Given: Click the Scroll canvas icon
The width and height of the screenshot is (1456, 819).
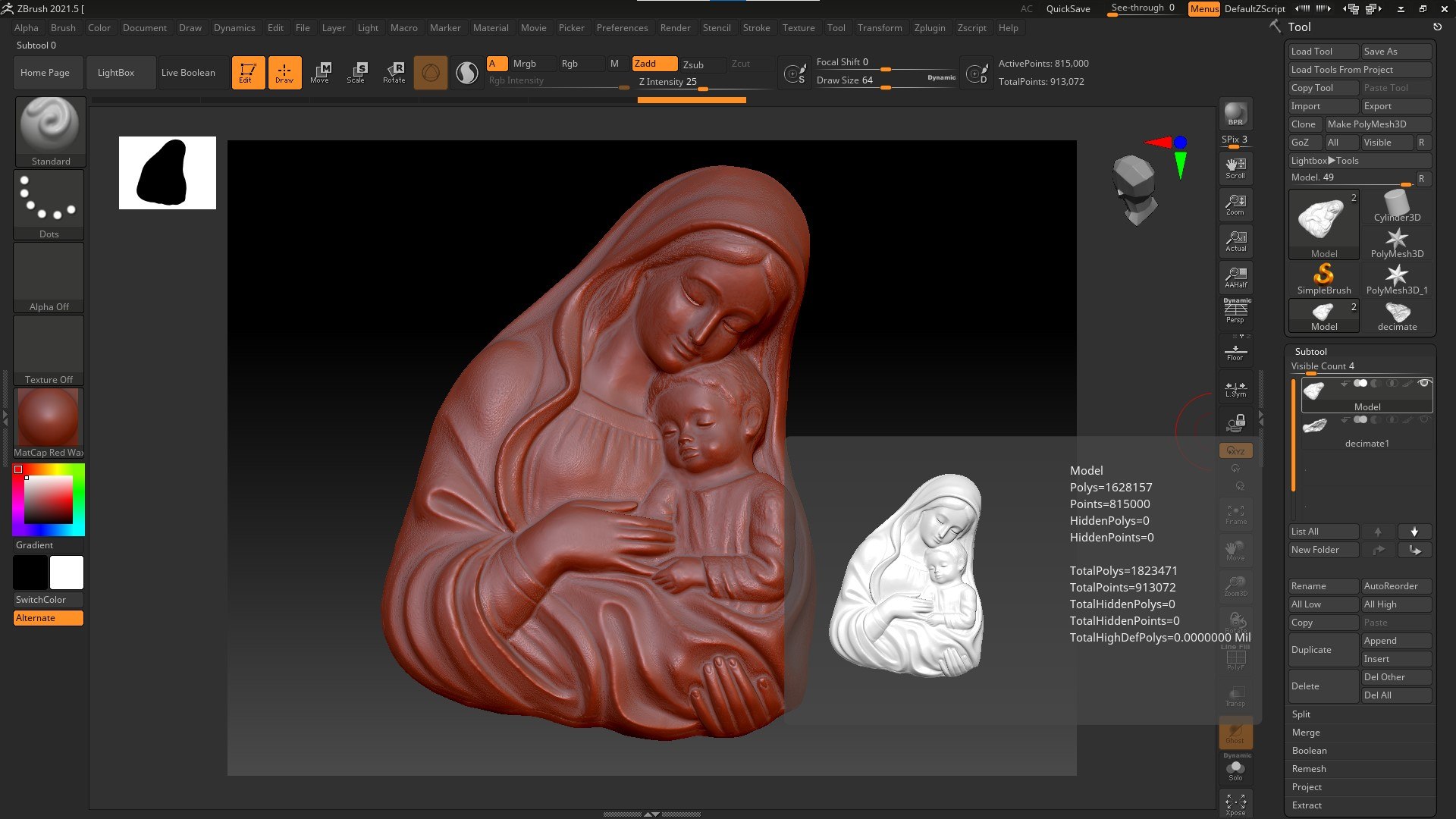Looking at the screenshot, I should coord(1235,168).
